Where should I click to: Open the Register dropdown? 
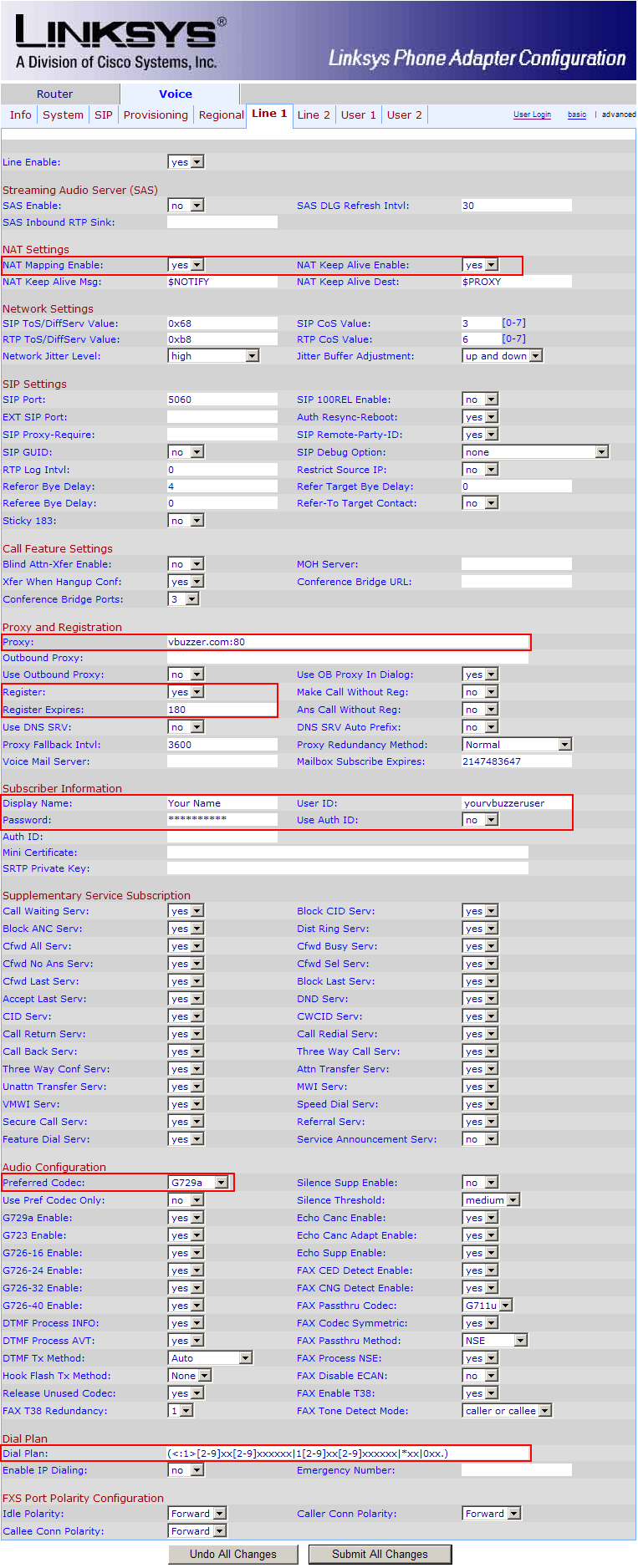click(x=186, y=692)
